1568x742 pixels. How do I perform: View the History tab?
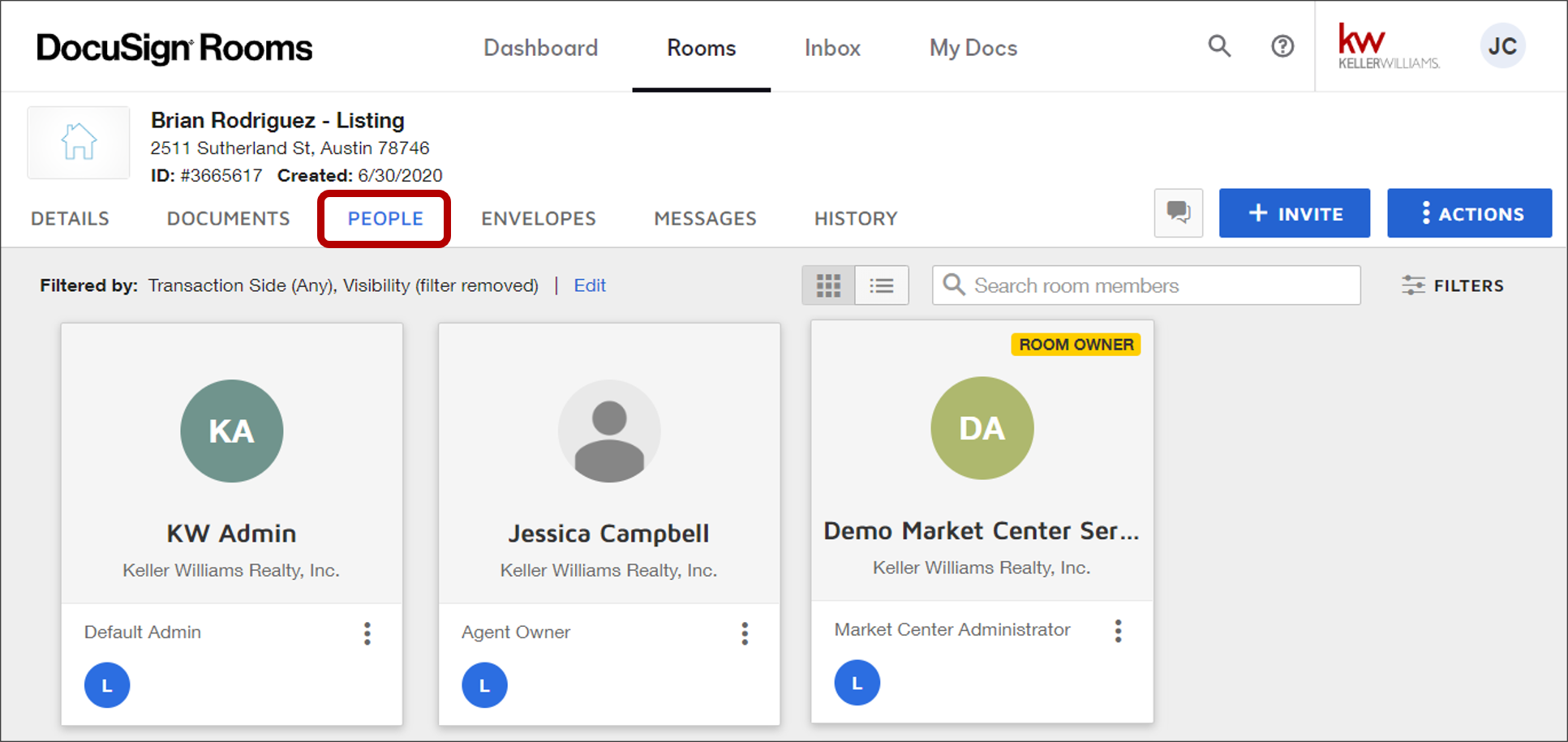pyautogui.click(x=856, y=218)
